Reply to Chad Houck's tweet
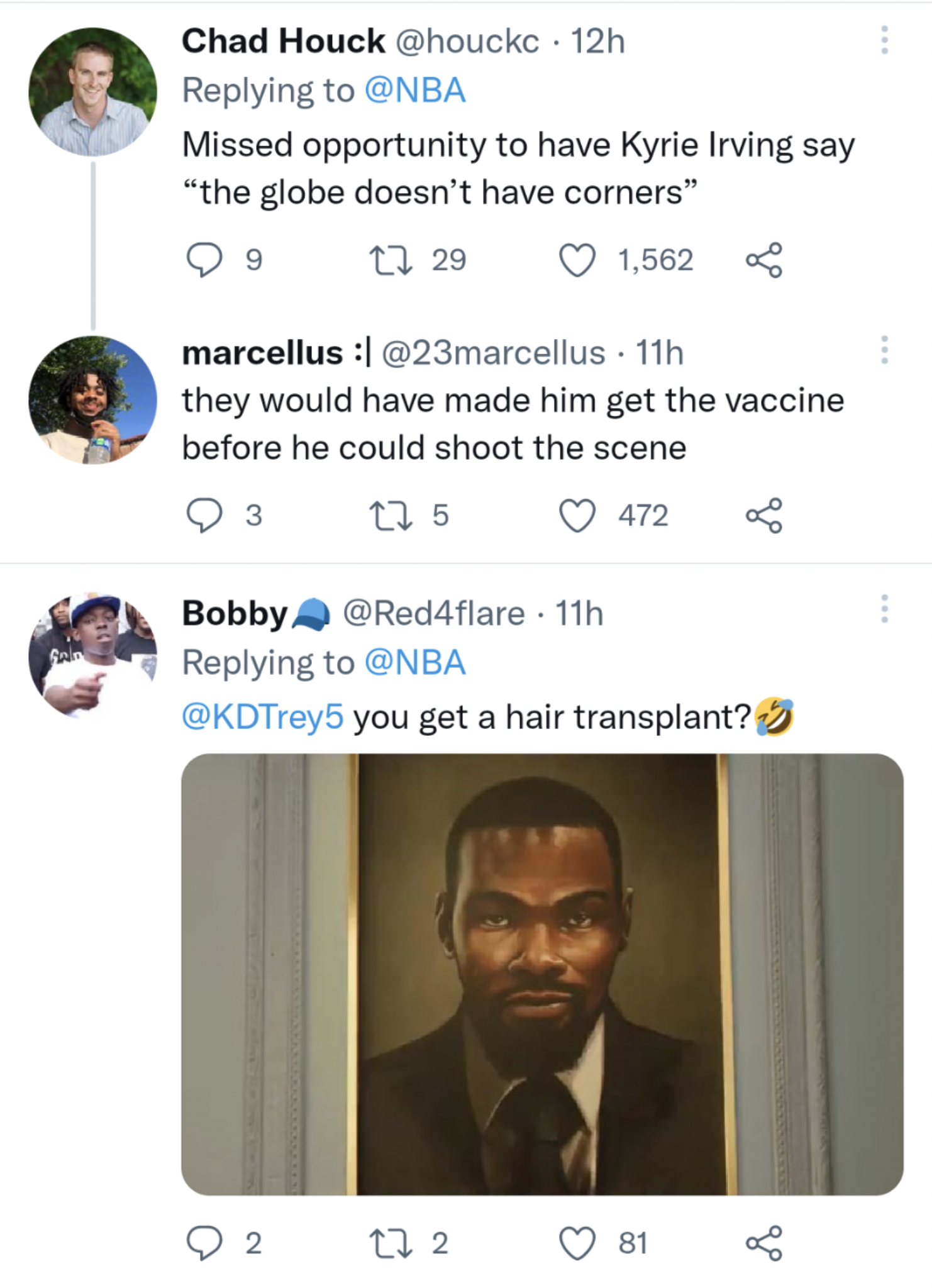932x1288 pixels. [x=204, y=260]
